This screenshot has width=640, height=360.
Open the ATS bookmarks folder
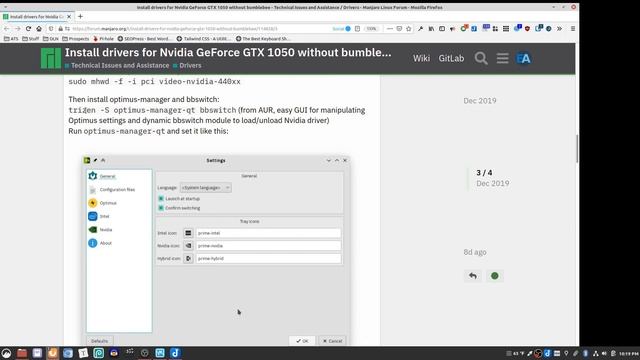11,39
